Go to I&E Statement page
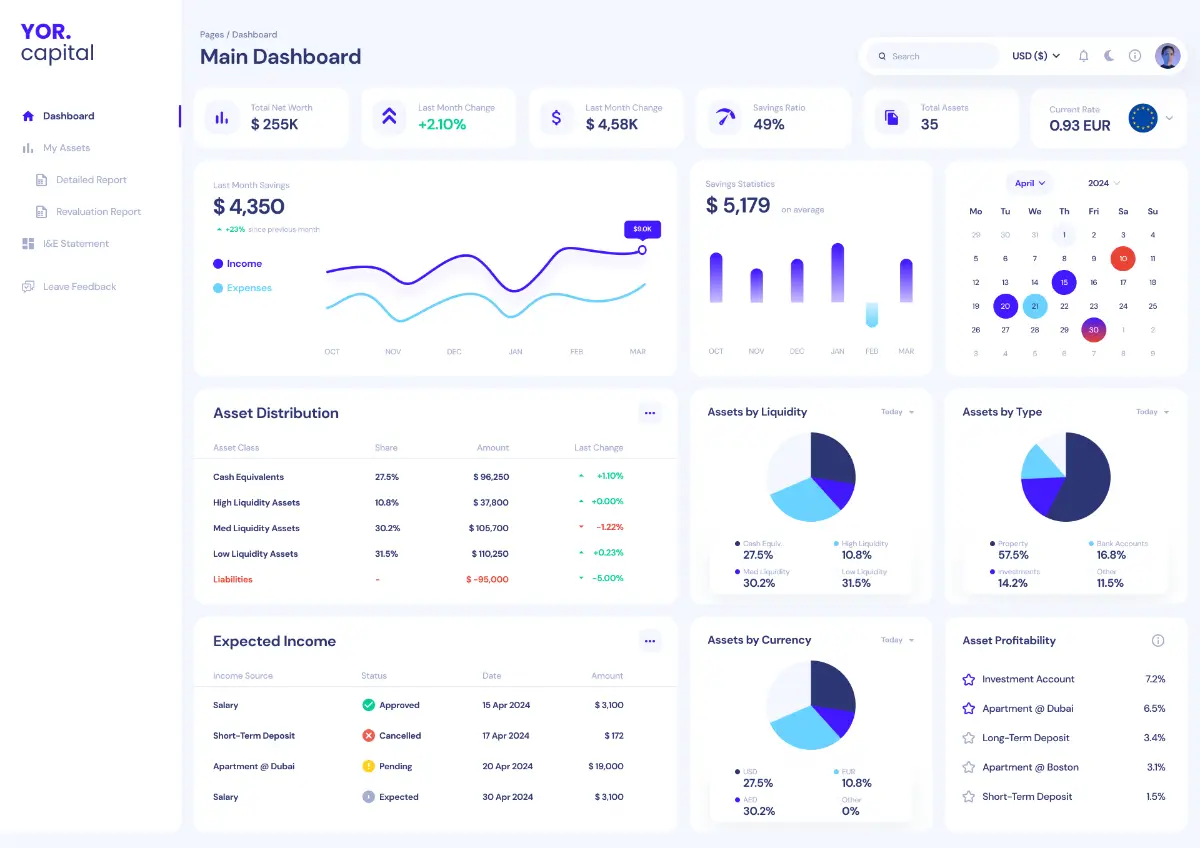This screenshot has height=848, width=1200. 75,244
